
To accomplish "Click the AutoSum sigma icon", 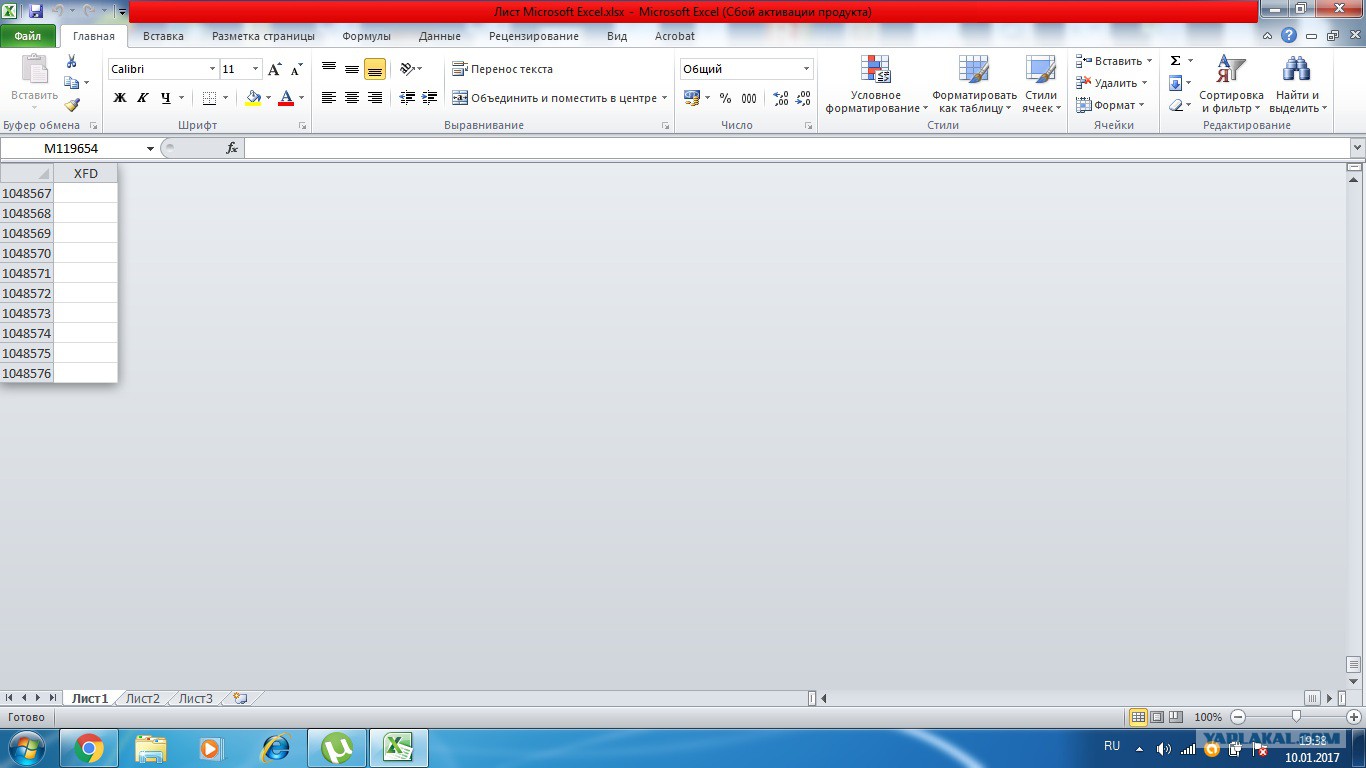I will (x=1176, y=61).
